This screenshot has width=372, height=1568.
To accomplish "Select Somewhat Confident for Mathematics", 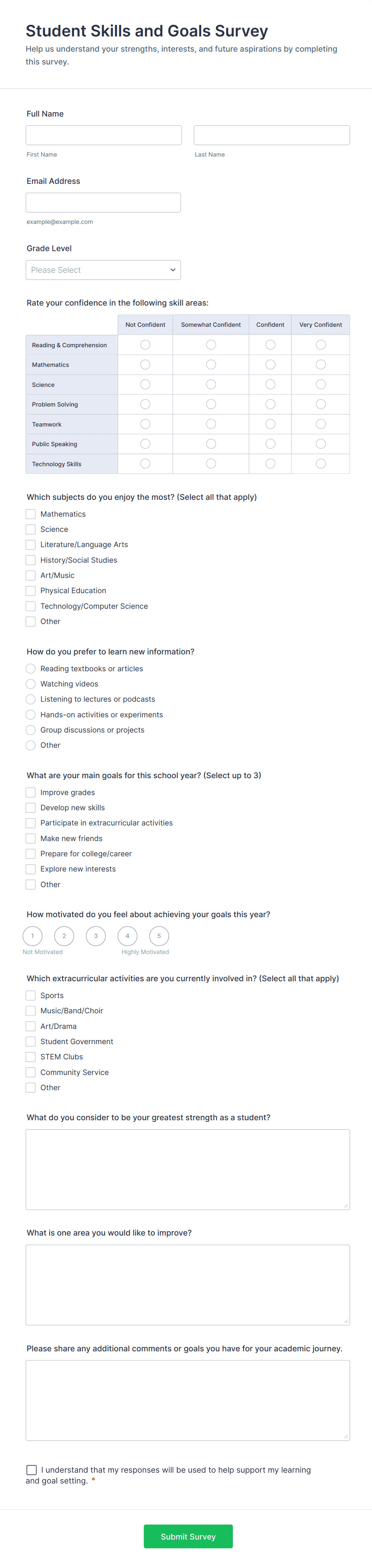I will (x=210, y=364).
